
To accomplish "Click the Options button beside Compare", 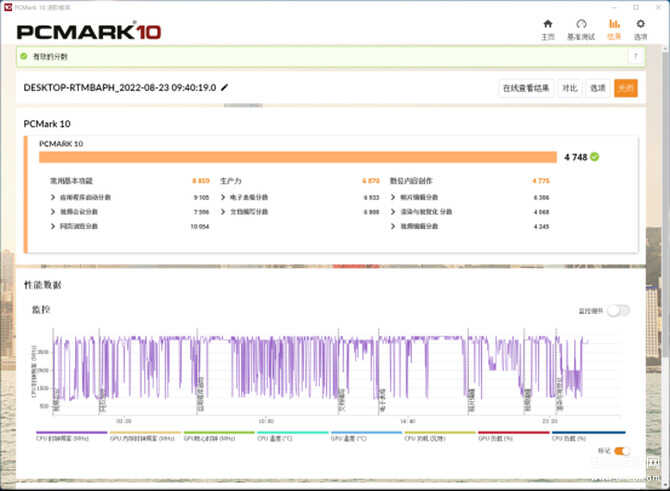I will [597, 88].
